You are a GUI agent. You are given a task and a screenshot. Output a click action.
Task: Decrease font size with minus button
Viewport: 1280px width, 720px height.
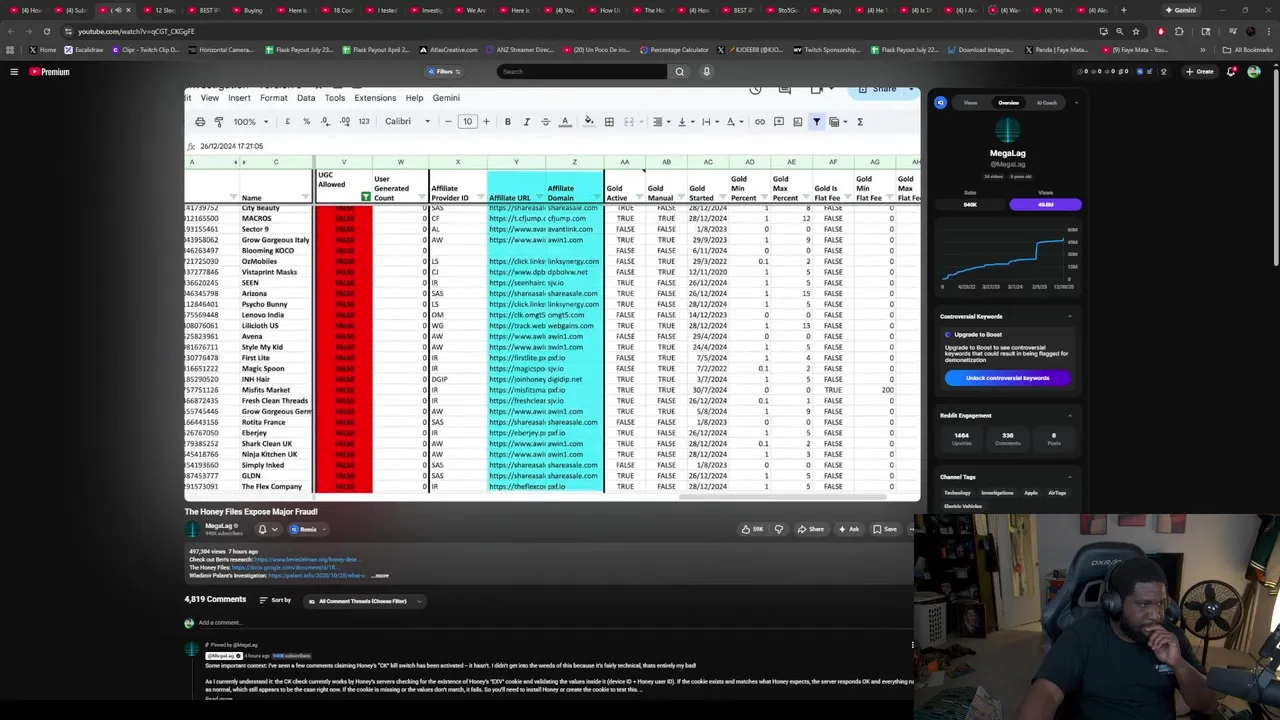[448, 122]
